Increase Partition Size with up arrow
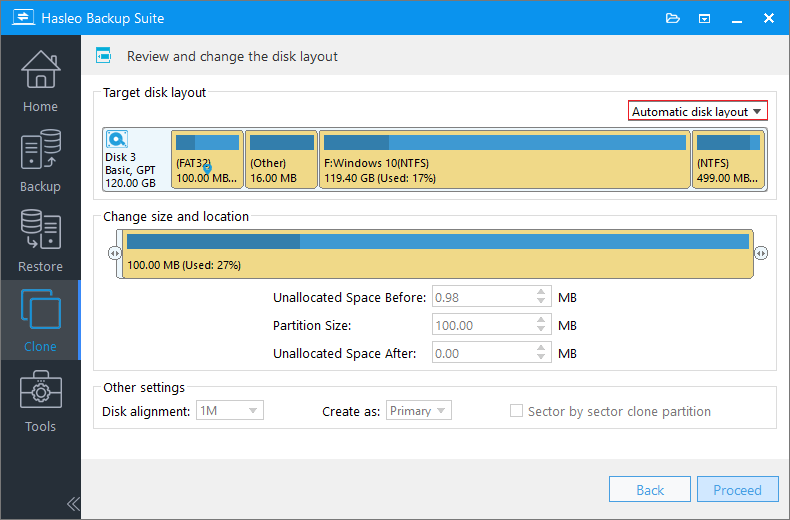 (x=541, y=320)
